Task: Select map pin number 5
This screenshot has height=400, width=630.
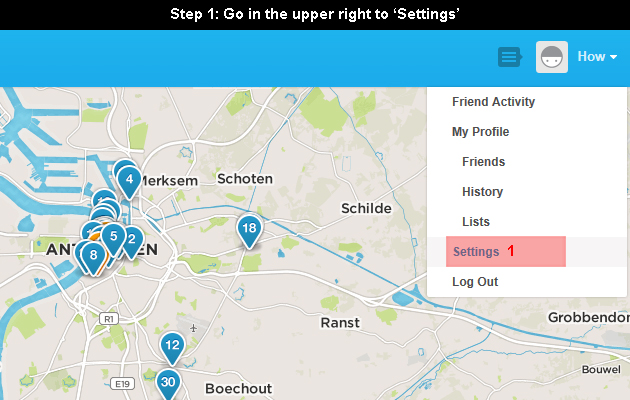Action: tap(114, 240)
